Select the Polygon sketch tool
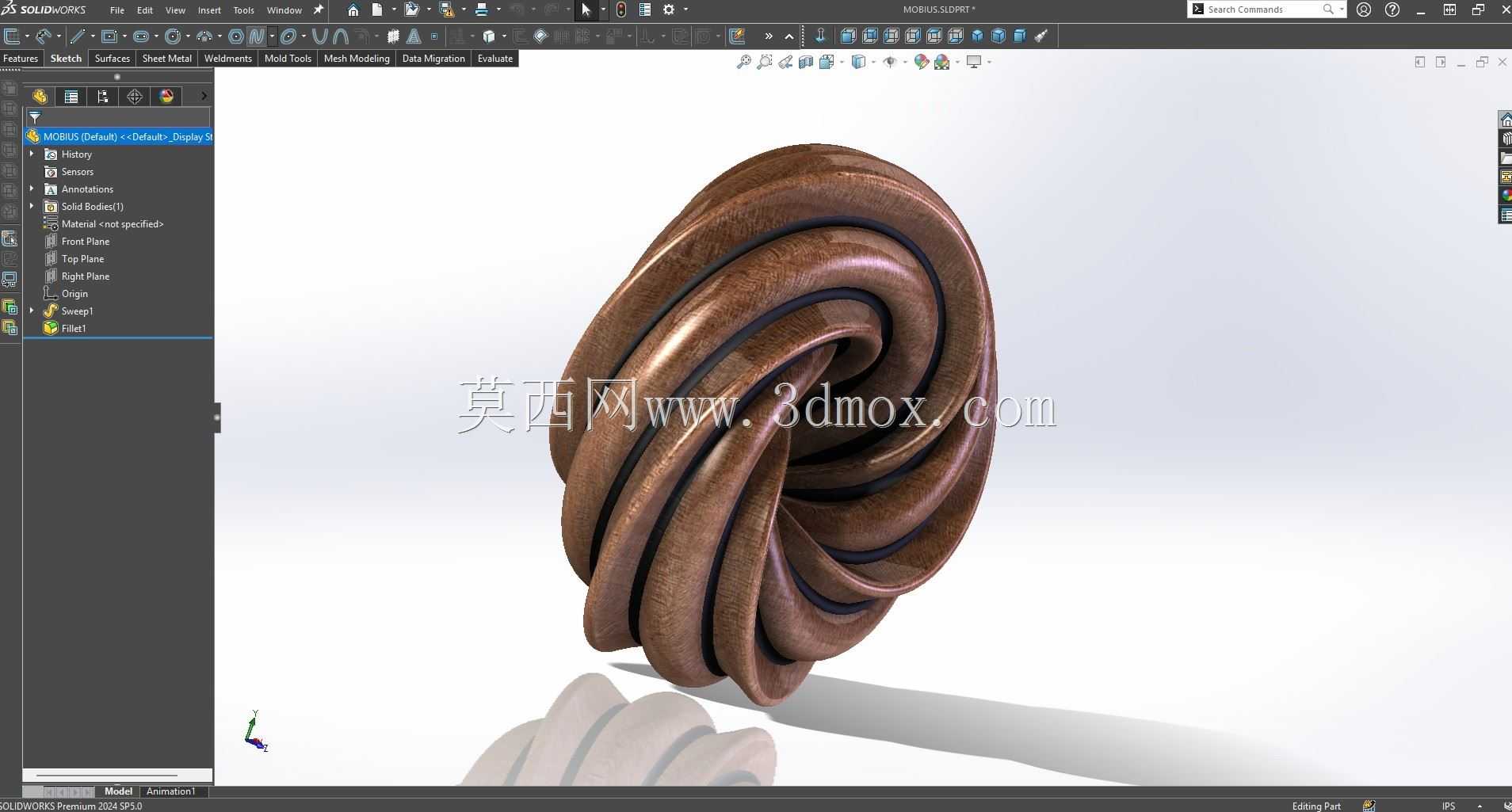The height and width of the screenshot is (812, 1512). click(x=235, y=36)
